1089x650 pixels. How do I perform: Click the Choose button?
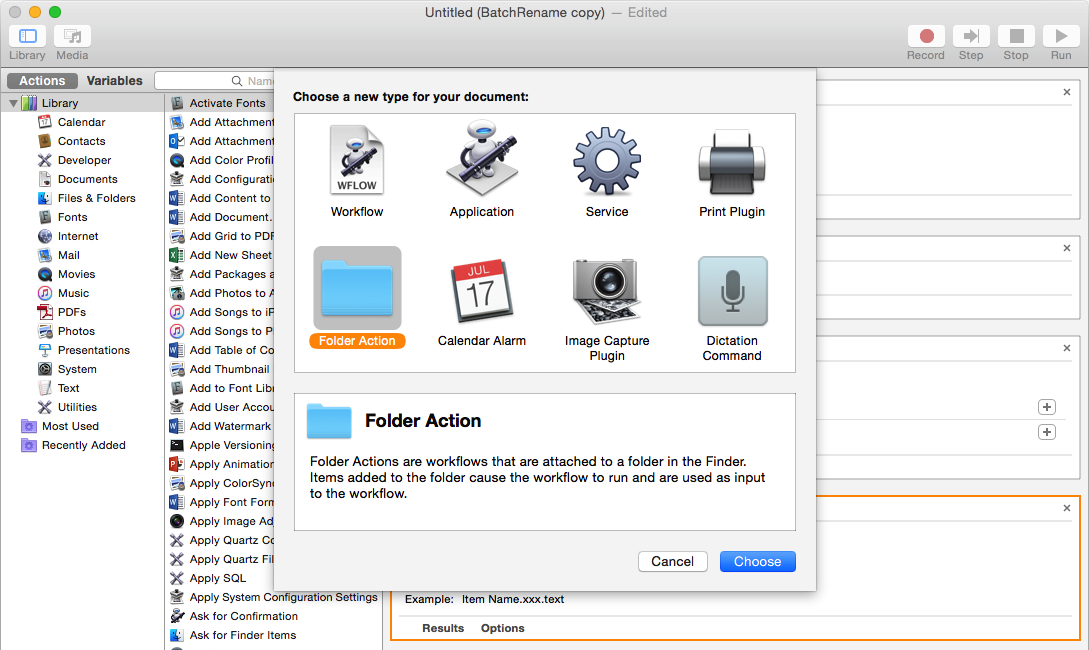point(757,561)
